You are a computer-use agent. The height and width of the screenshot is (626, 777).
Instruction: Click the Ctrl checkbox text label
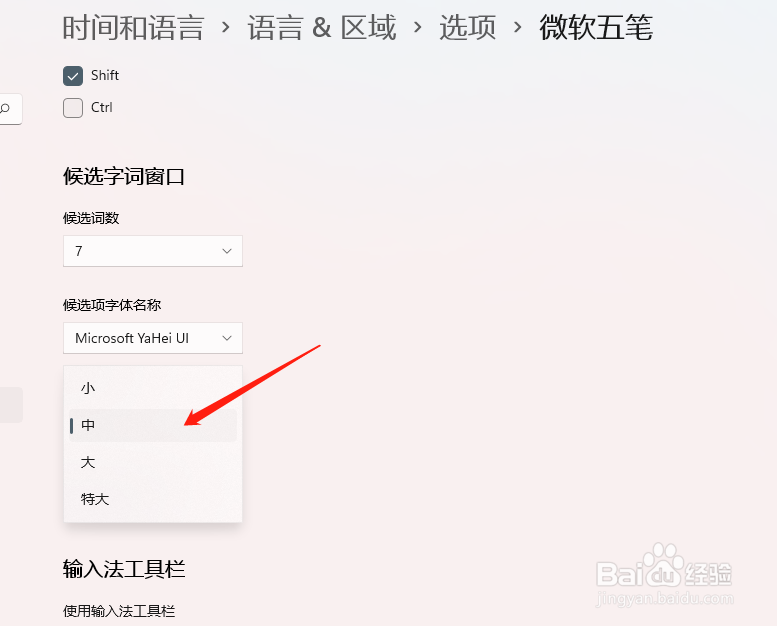coord(102,108)
